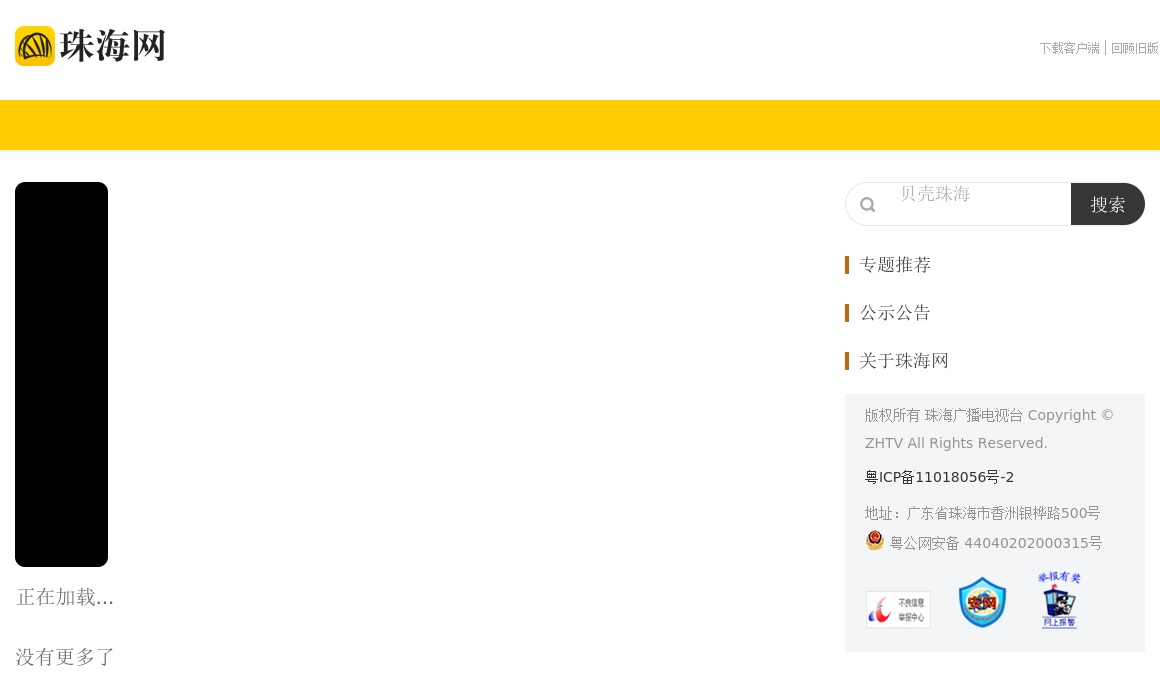Open the 关于珠海网 section
1160x687 pixels.
click(904, 361)
